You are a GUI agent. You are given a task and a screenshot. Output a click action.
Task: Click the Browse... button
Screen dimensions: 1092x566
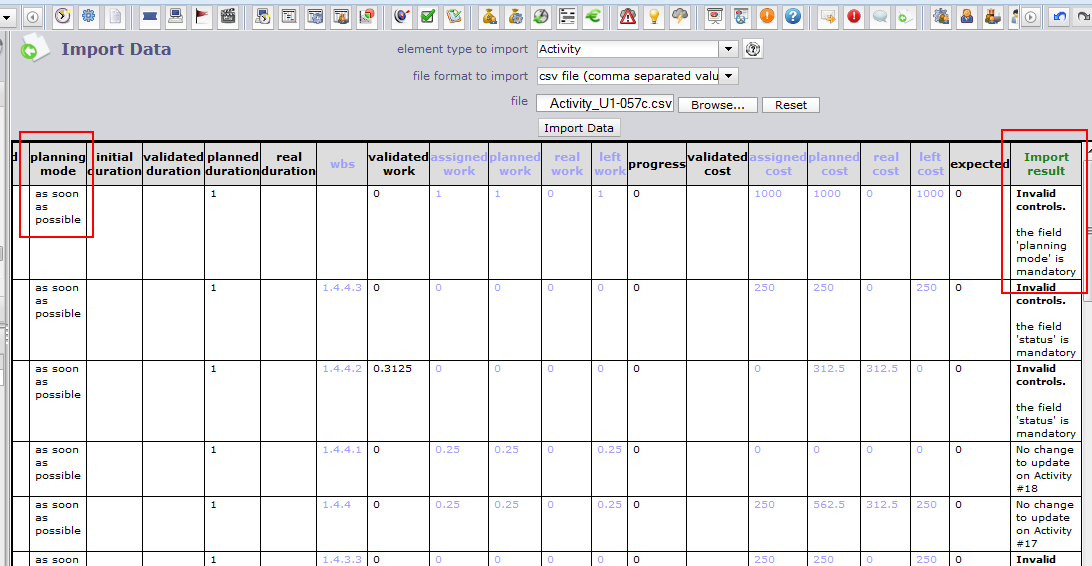pos(717,105)
